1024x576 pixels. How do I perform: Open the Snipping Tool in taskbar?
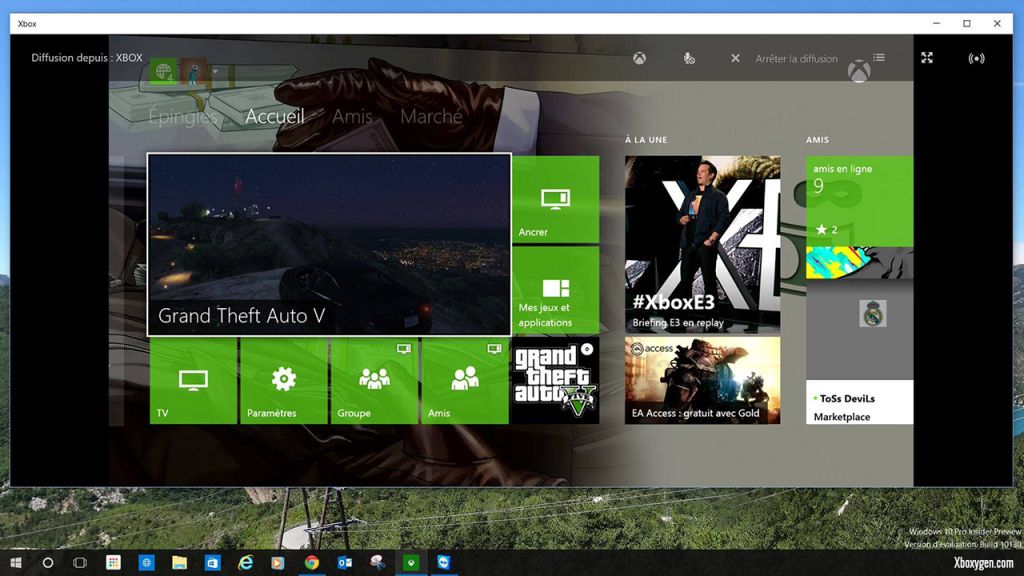click(377, 562)
